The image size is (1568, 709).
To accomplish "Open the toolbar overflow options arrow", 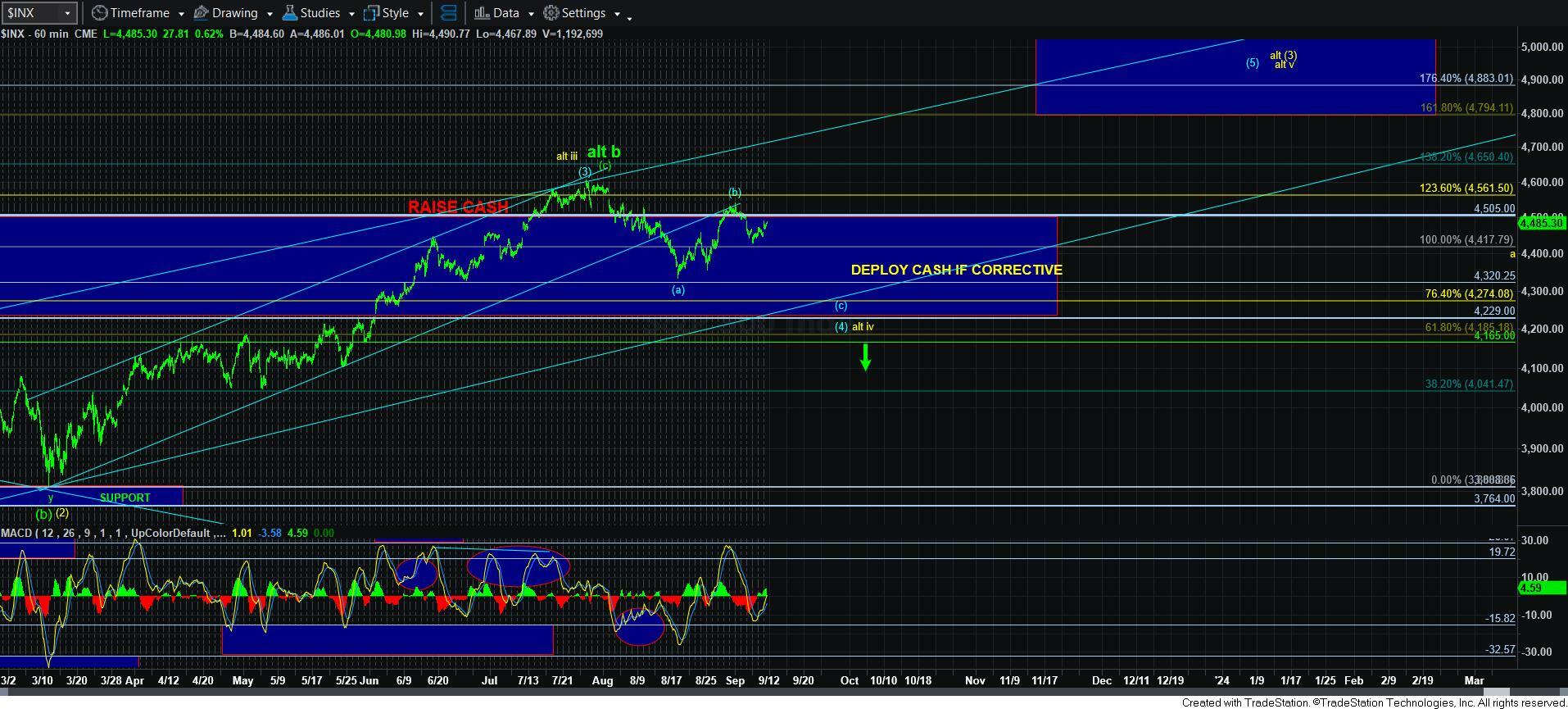I will [629, 17].
